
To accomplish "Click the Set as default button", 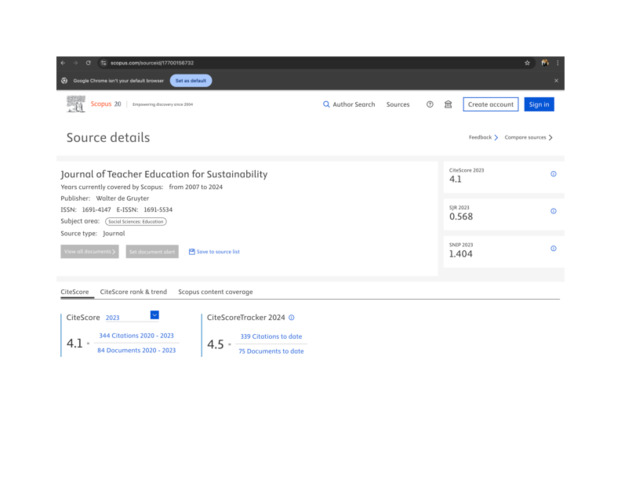I will point(191,80).
